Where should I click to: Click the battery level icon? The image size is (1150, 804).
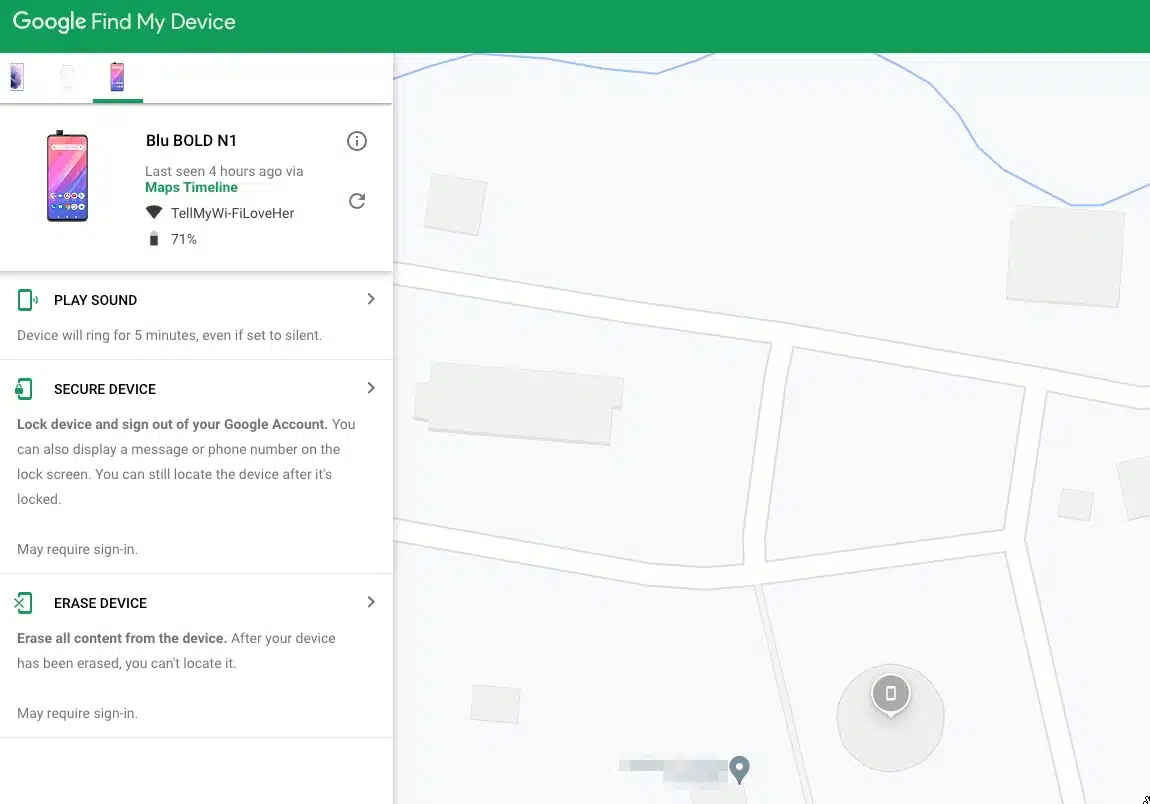[153, 238]
